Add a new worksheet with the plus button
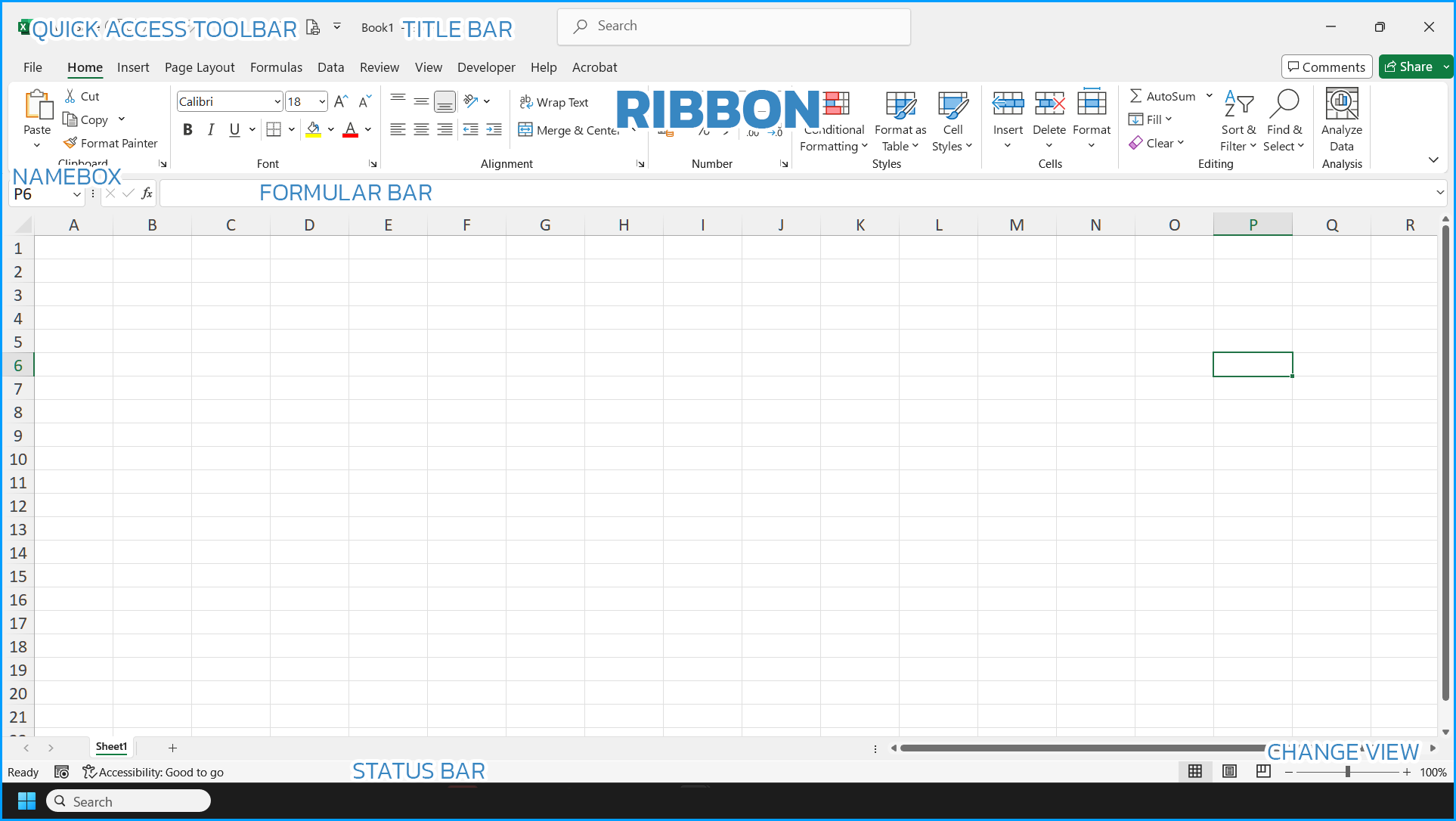This screenshot has width=1456, height=821. coord(172,748)
